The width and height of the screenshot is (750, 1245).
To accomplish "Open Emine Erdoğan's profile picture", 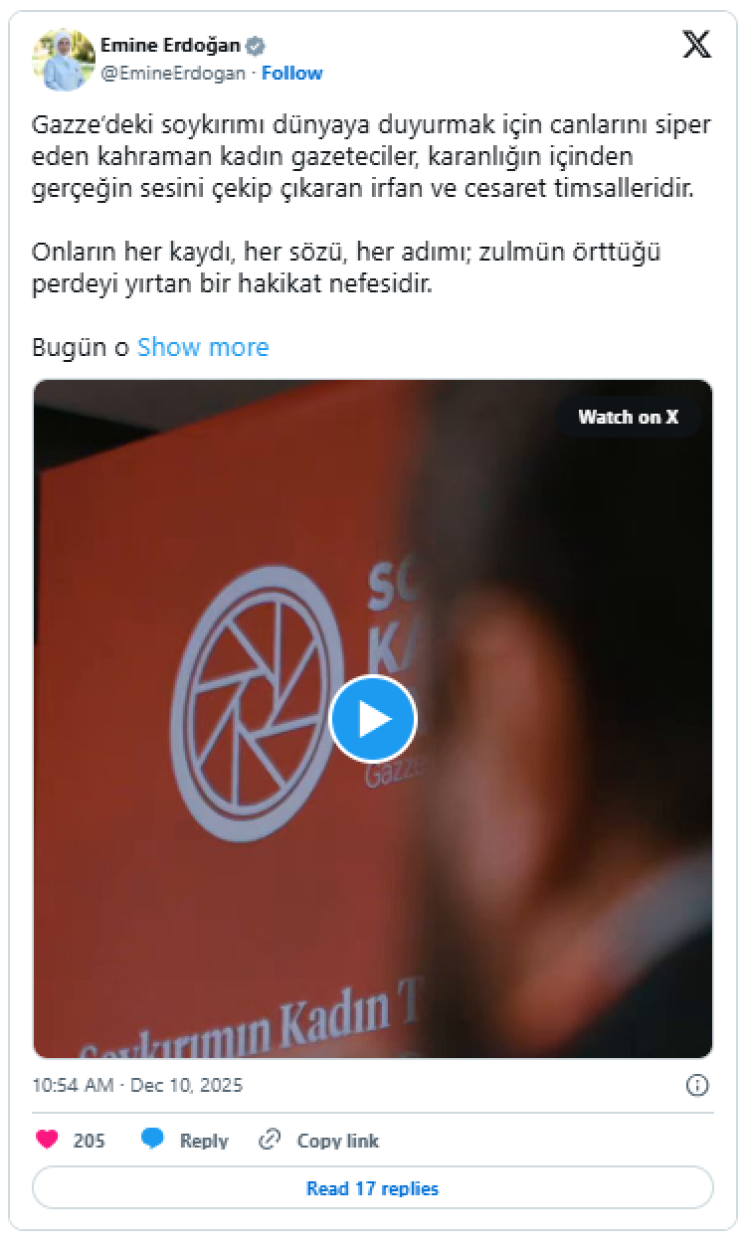I will [63, 60].
